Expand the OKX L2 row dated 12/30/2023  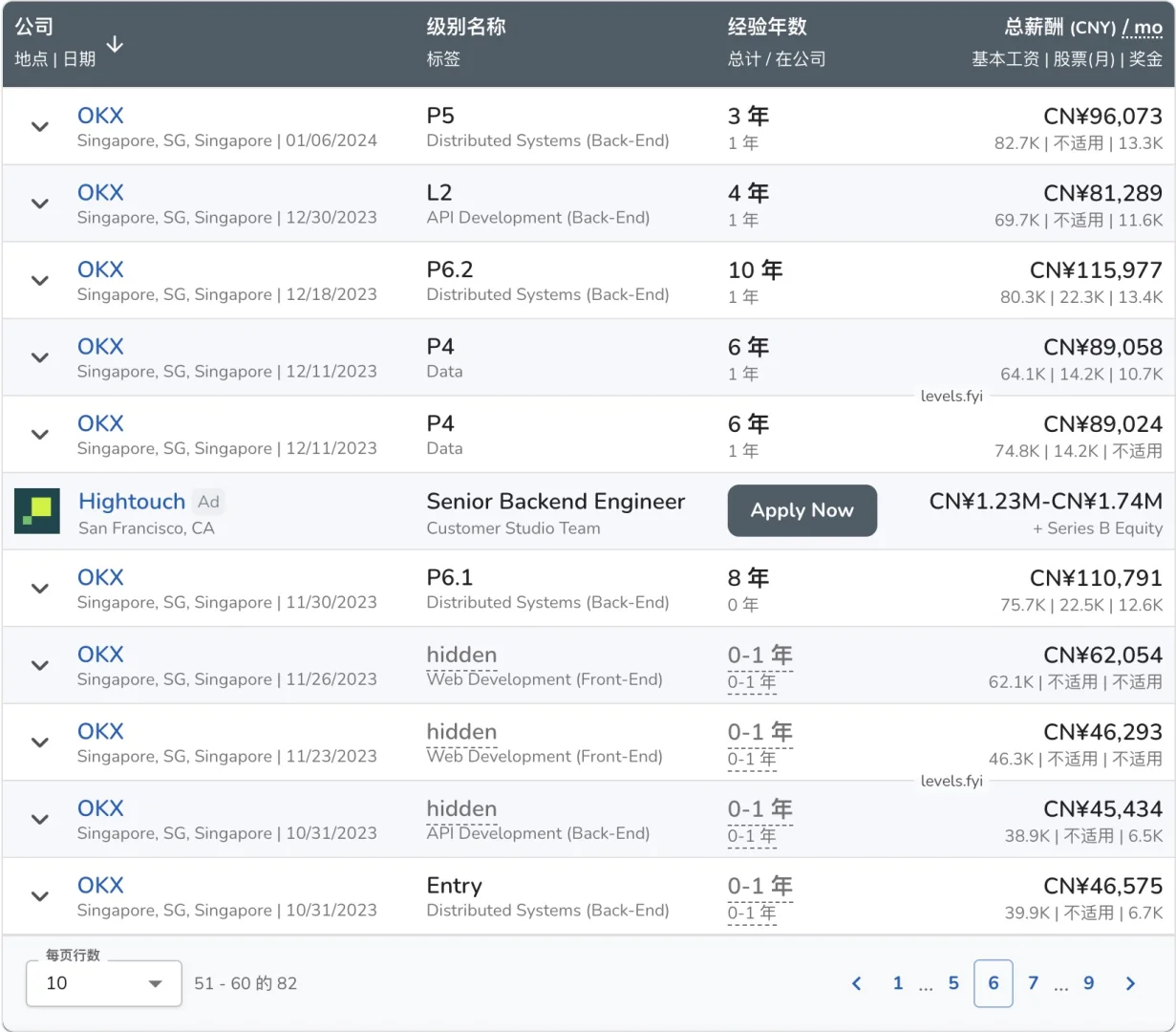40,204
